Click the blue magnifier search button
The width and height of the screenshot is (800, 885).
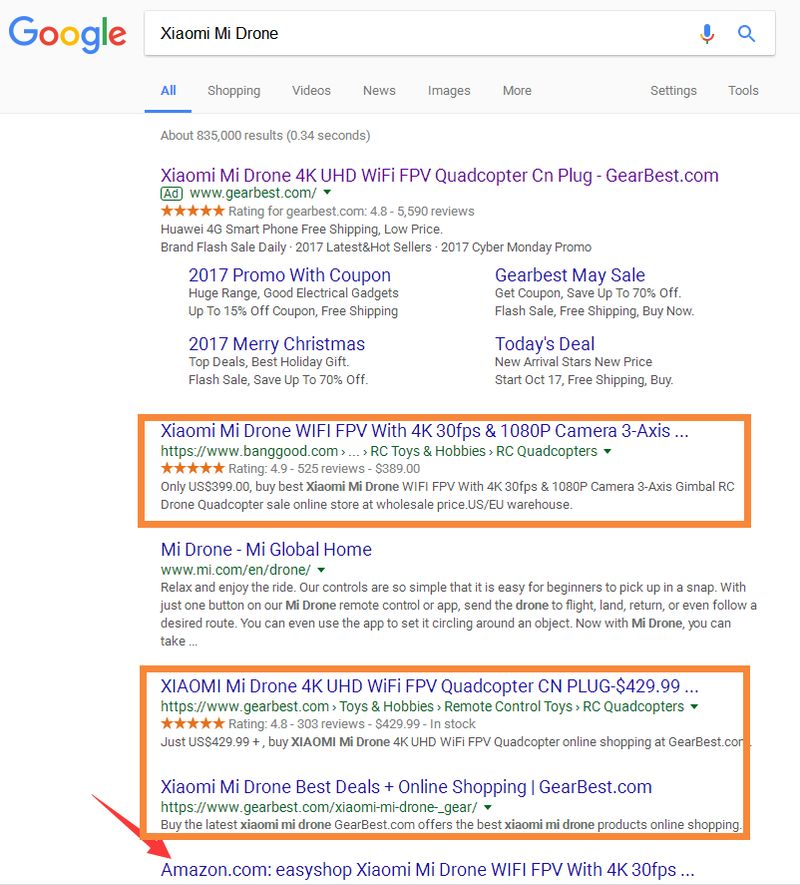click(746, 34)
